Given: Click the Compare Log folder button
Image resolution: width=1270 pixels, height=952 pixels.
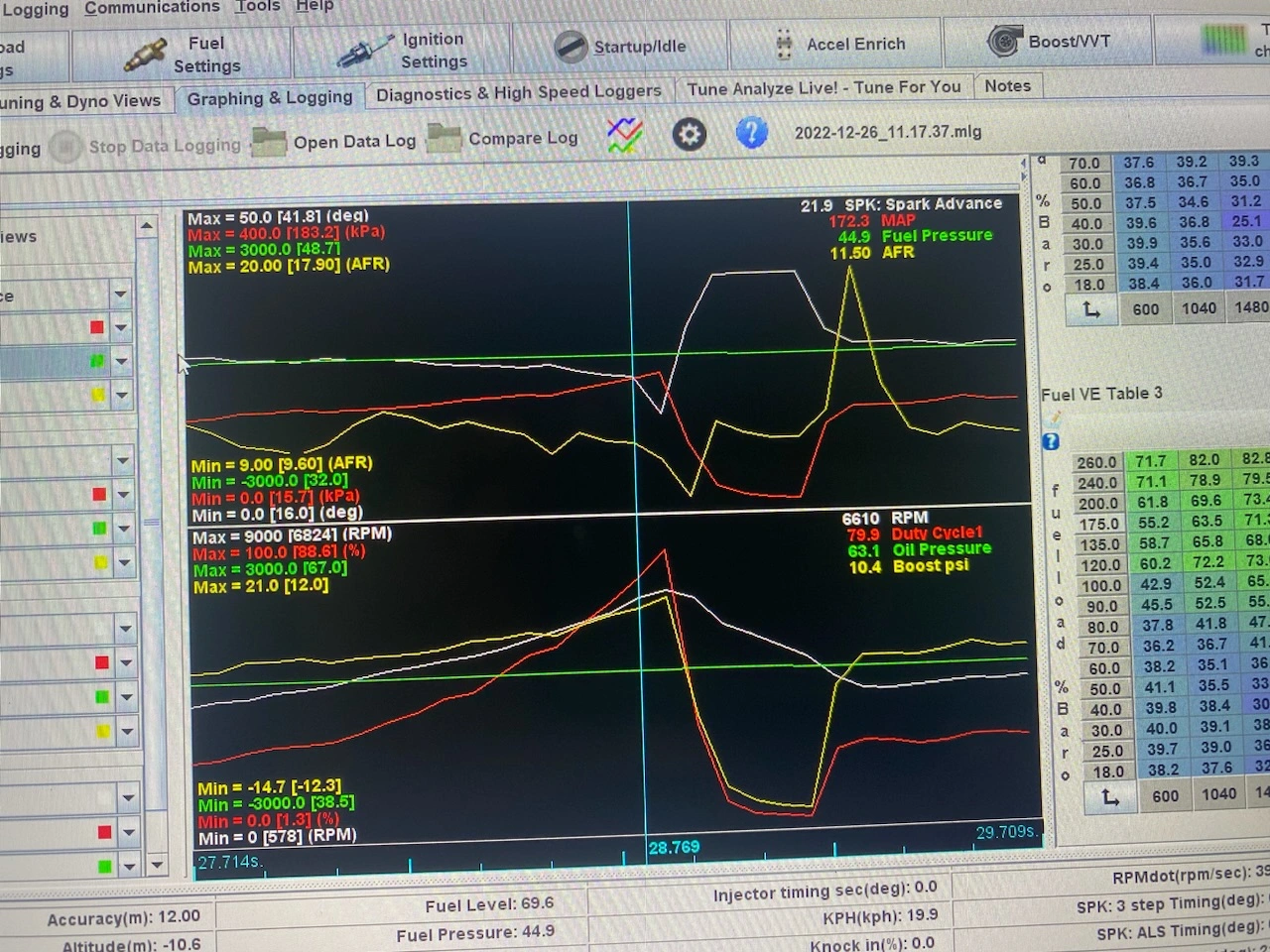Looking at the screenshot, I should tap(503, 138).
